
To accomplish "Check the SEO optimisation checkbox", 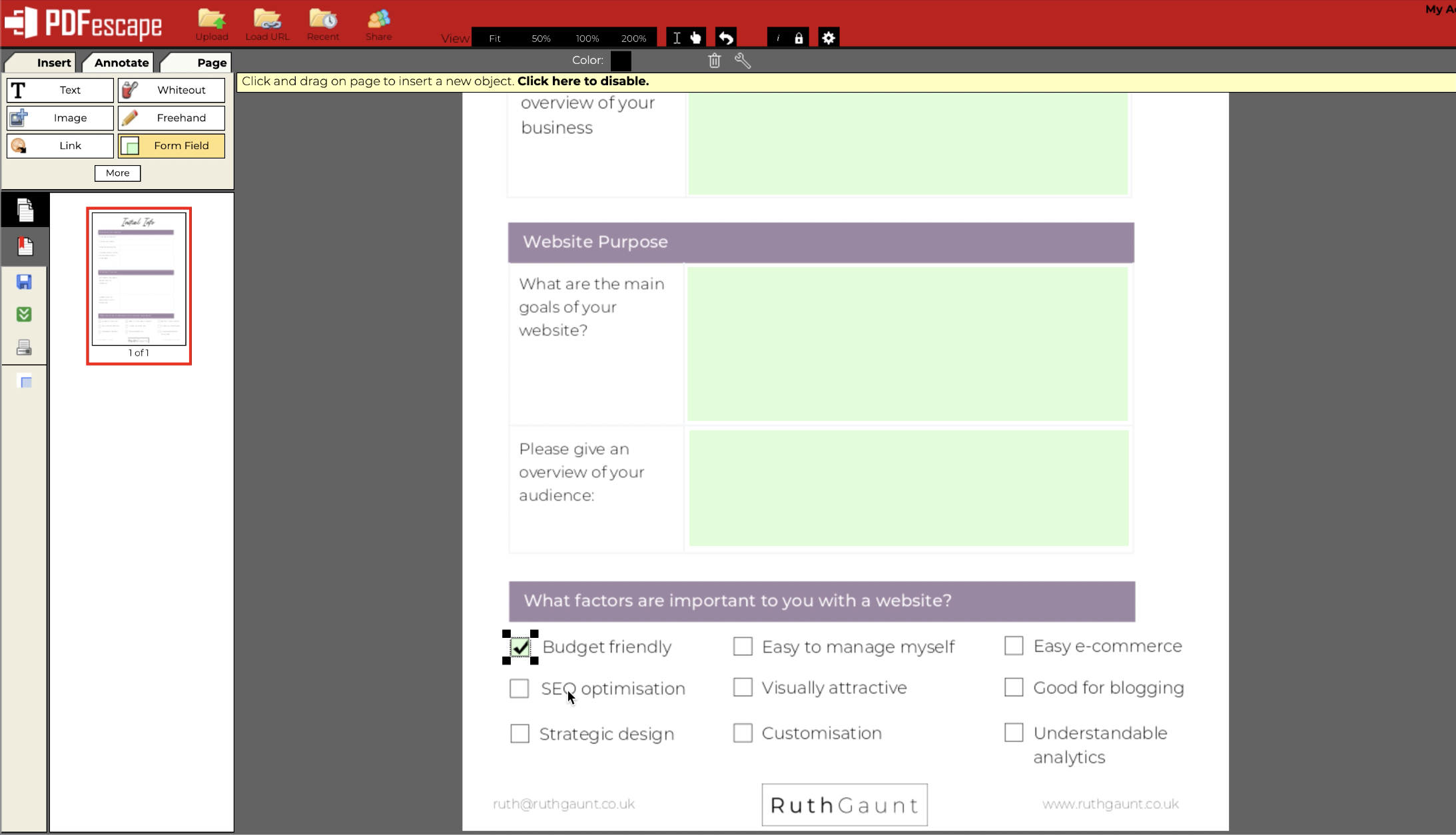I will point(519,688).
